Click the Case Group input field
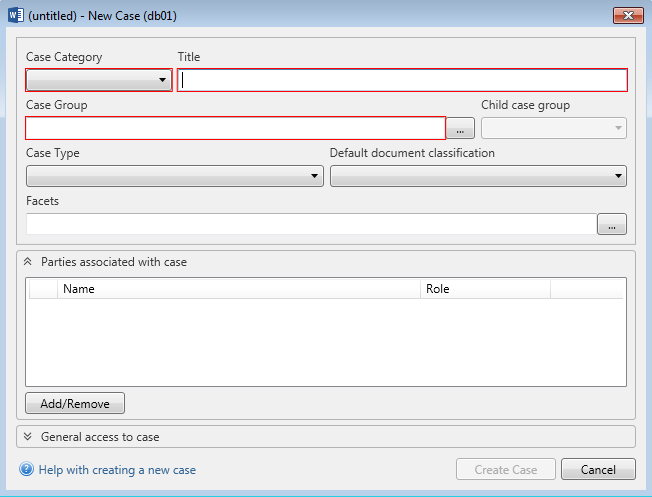This screenshot has height=497, width=652. 235,128
